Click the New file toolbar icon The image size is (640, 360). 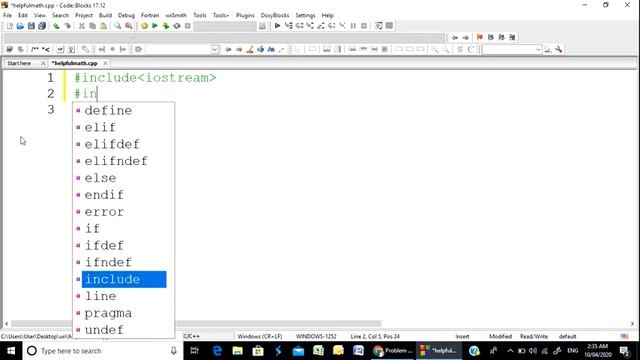coord(9,26)
